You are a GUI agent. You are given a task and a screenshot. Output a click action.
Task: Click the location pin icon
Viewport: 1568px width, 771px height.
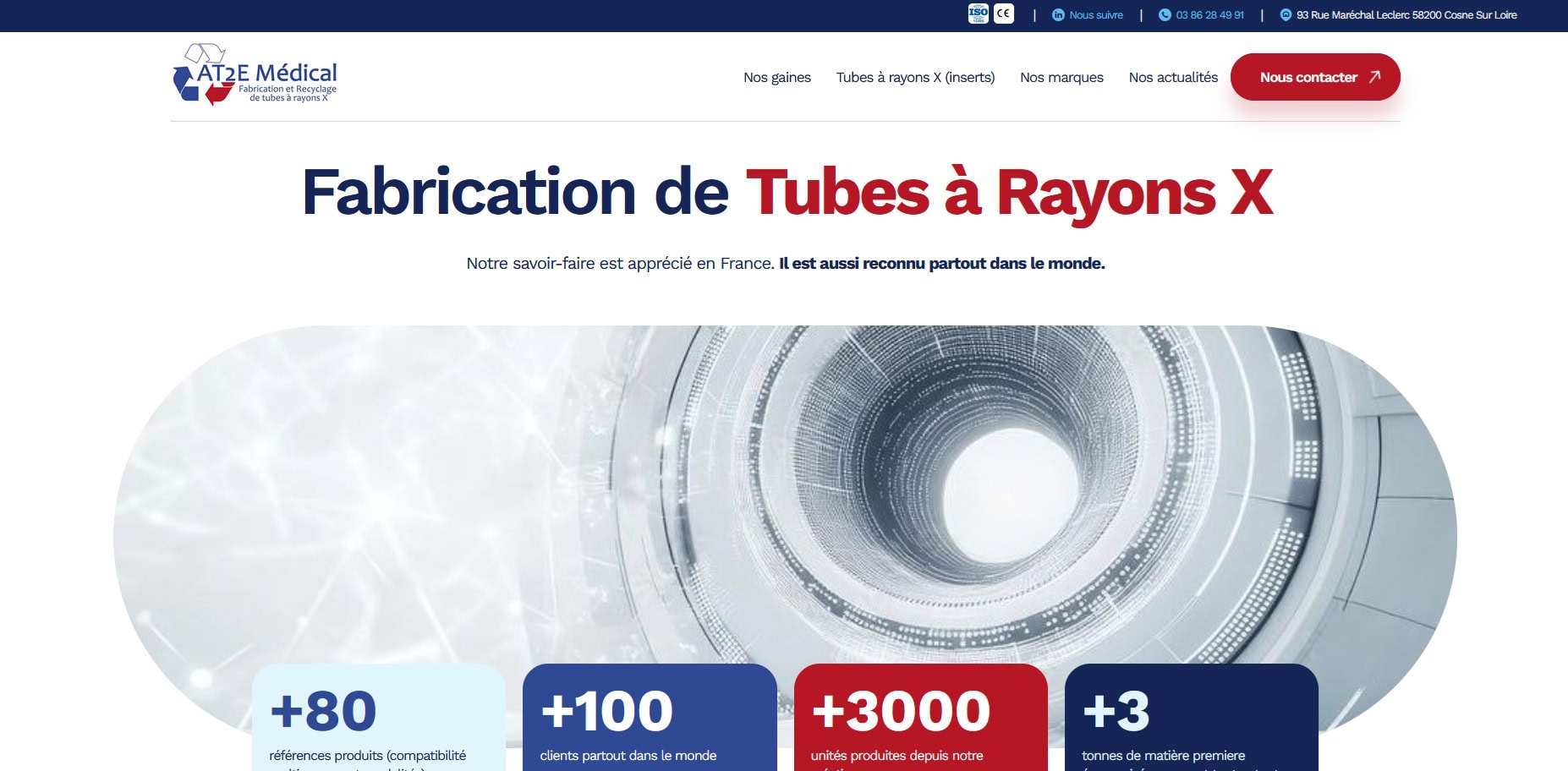[x=1286, y=15]
